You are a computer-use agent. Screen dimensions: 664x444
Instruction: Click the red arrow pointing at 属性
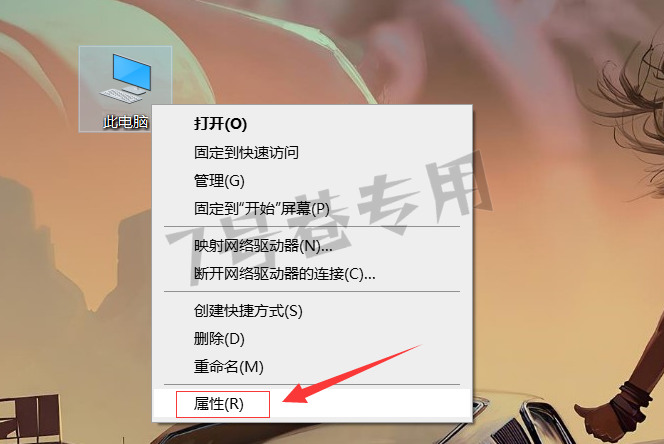click(351, 374)
